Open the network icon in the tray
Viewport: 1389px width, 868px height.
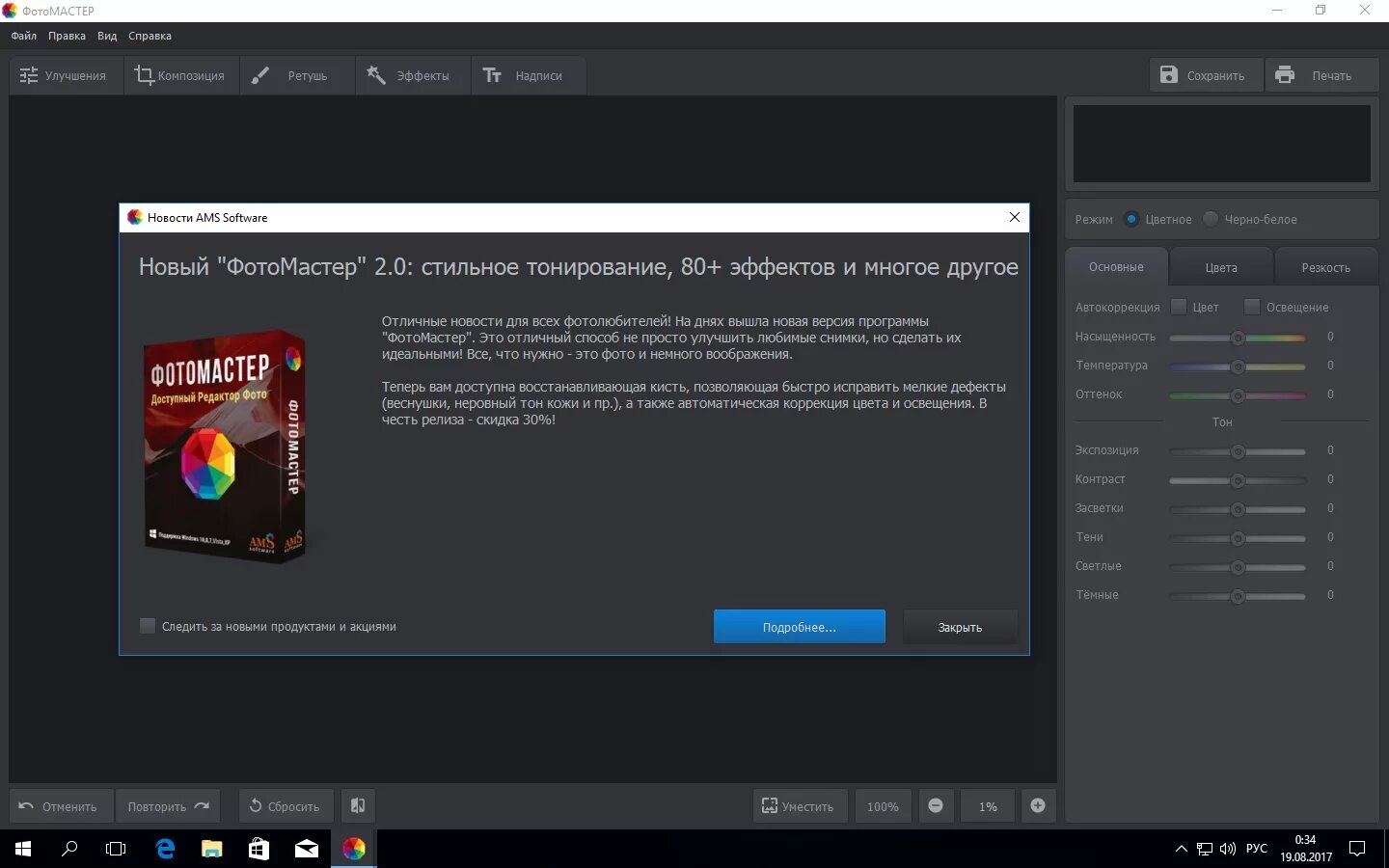1205,849
